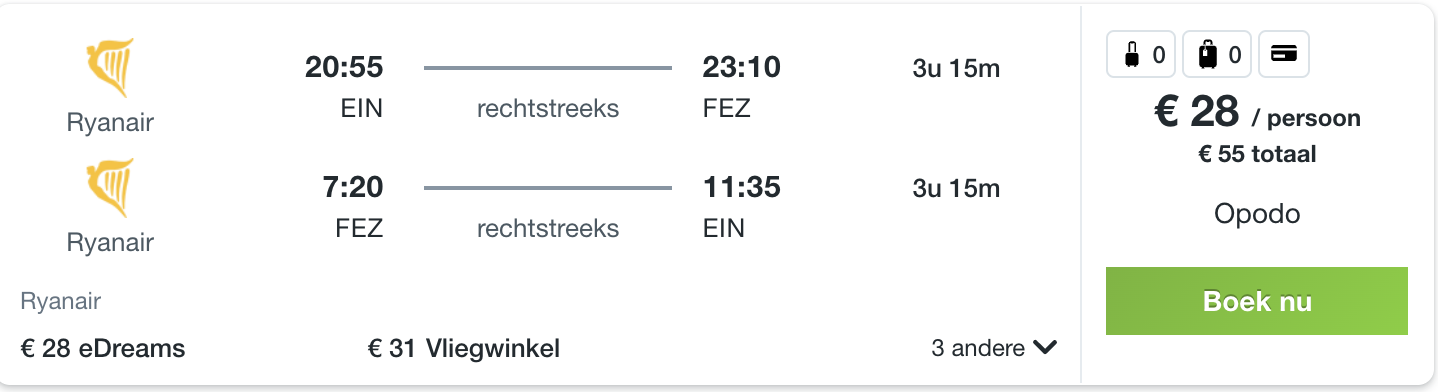This screenshot has height=392, width=1438.
Task: Expand the 3 andere price options
Action: click(994, 348)
